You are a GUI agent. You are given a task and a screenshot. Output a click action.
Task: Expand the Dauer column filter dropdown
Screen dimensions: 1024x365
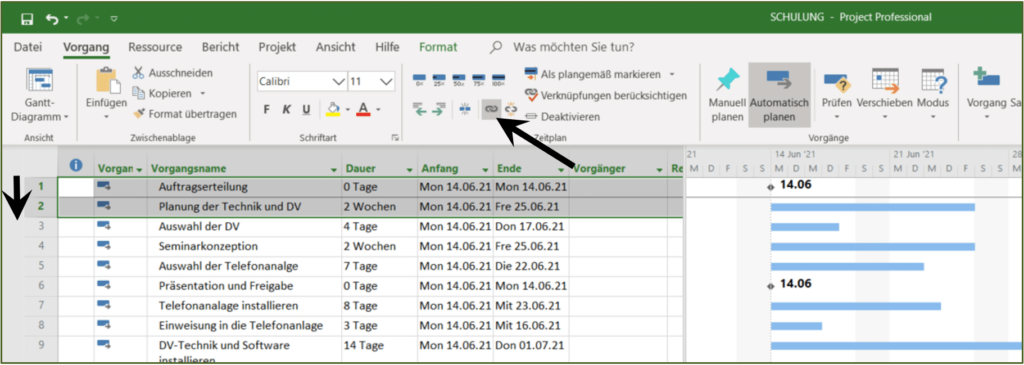(x=409, y=170)
